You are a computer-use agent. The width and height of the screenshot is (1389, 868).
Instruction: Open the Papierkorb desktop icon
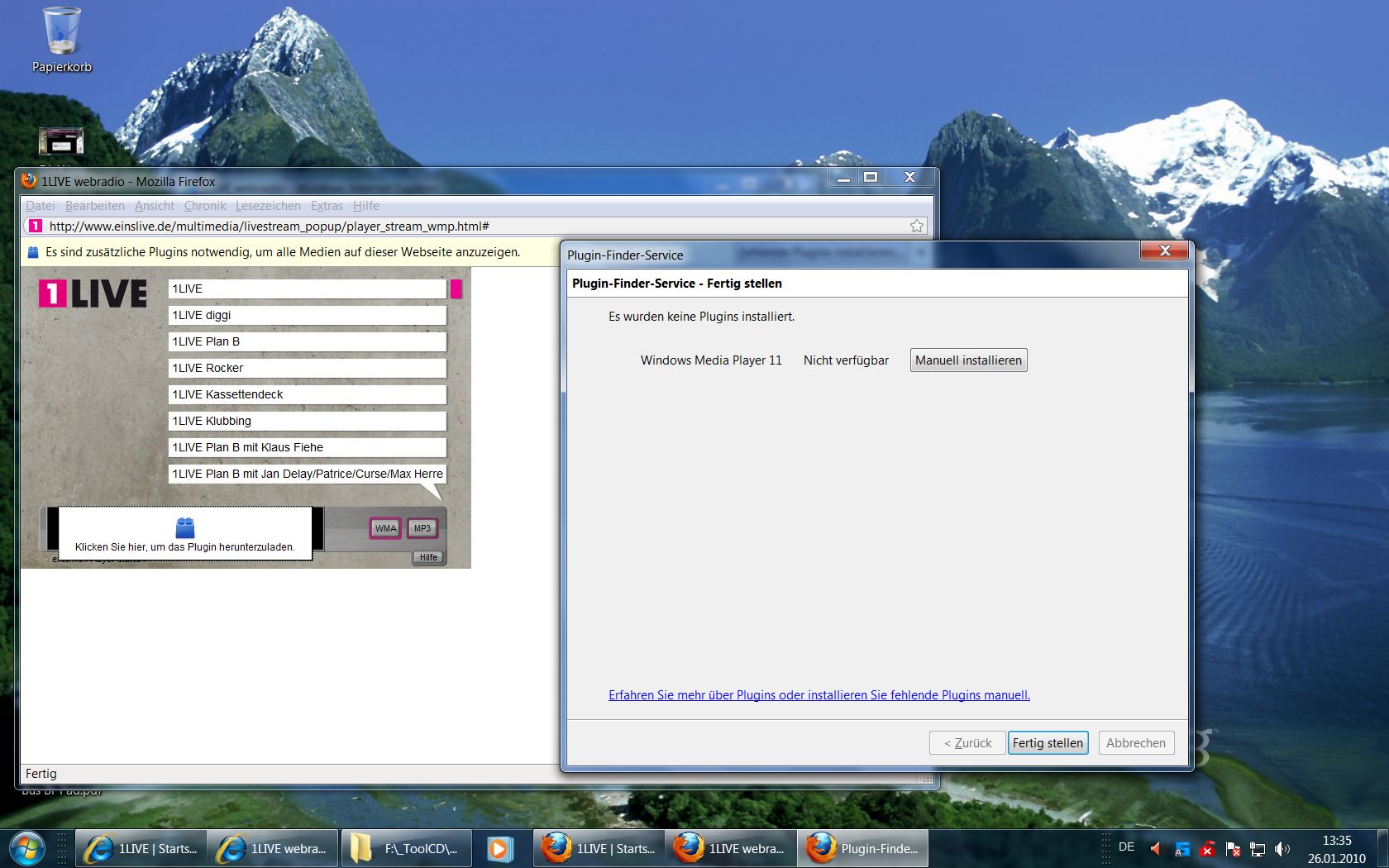pyautogui.click(x=62, y=41)
